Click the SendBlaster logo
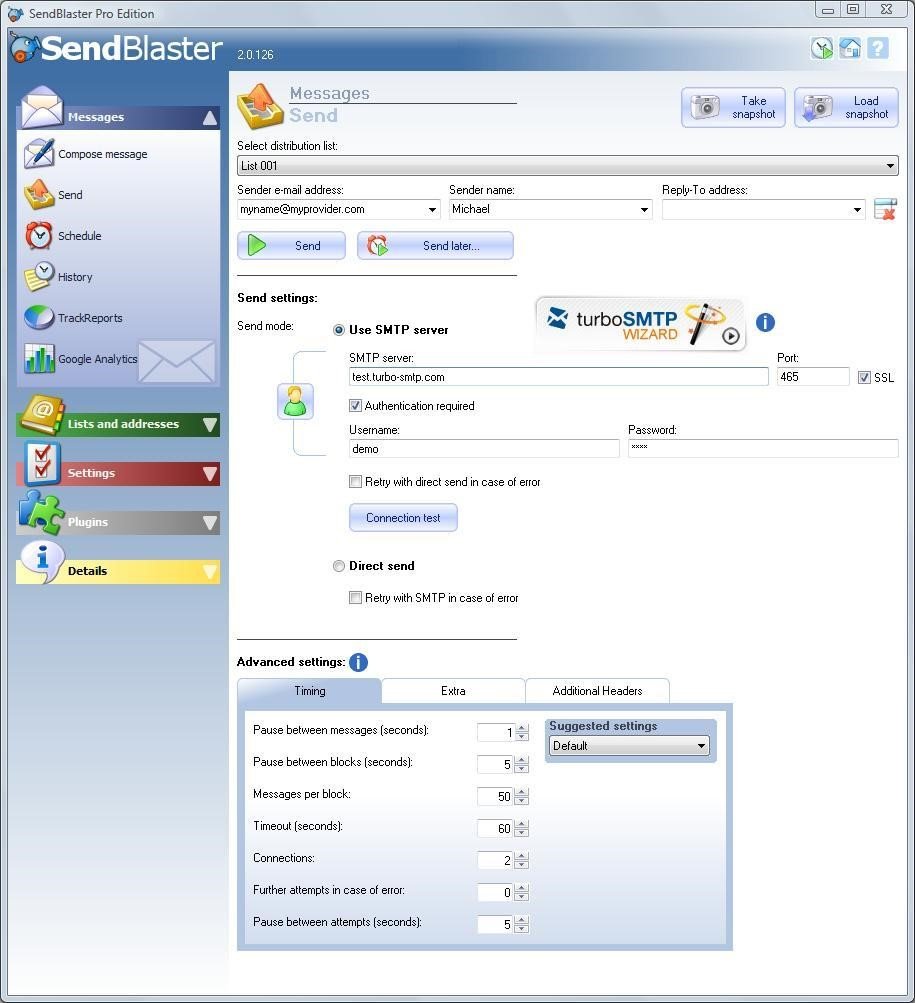 pyautogui.click(x=116, y=48)
